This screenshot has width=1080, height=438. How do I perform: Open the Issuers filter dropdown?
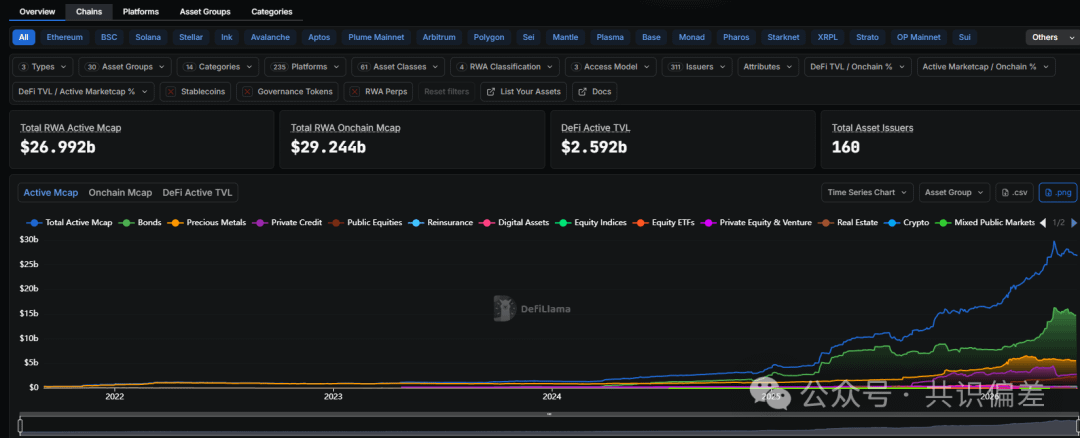click(697, 67)
